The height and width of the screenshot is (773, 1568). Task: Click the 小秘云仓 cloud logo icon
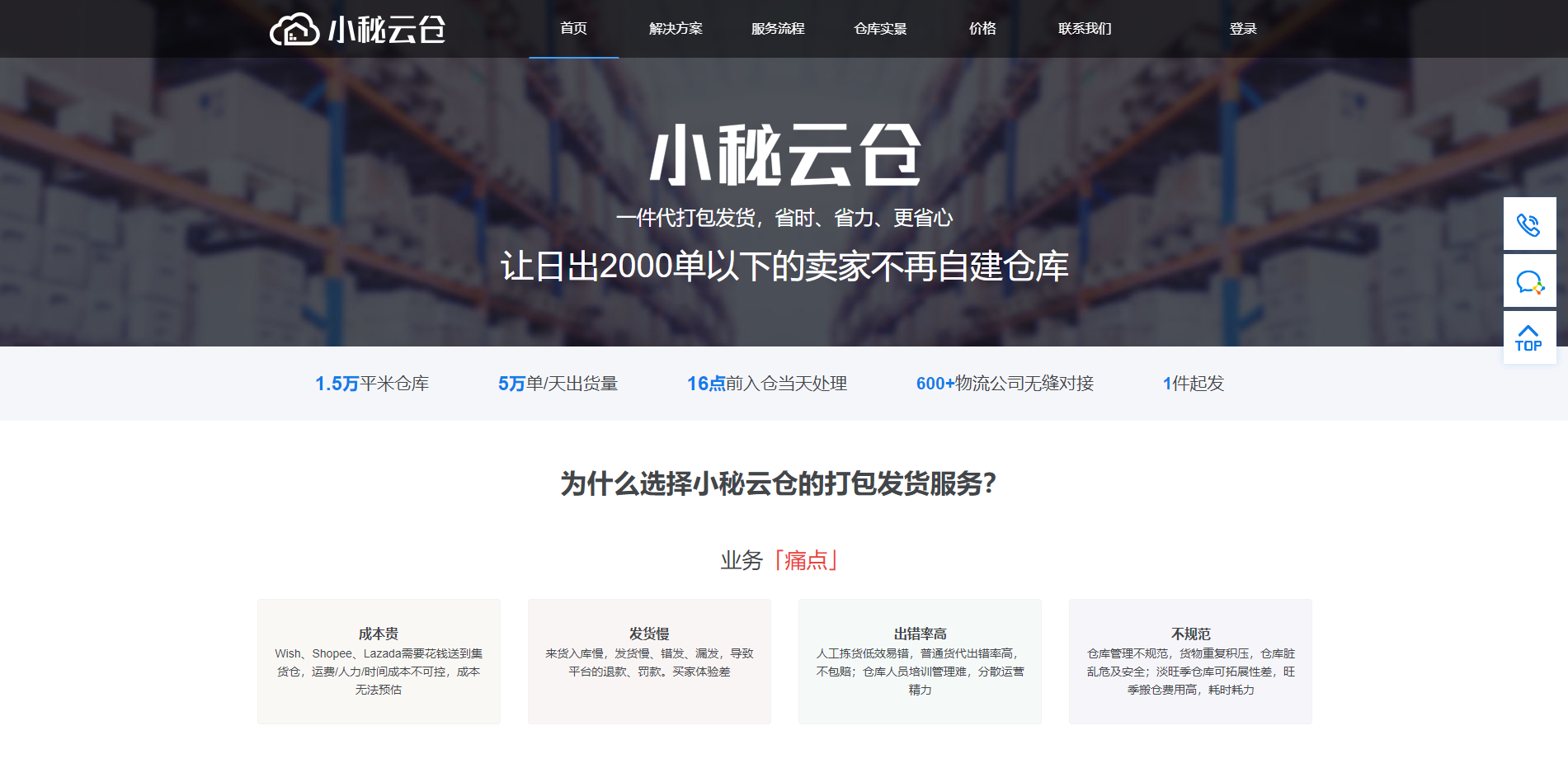click(294, 28)
